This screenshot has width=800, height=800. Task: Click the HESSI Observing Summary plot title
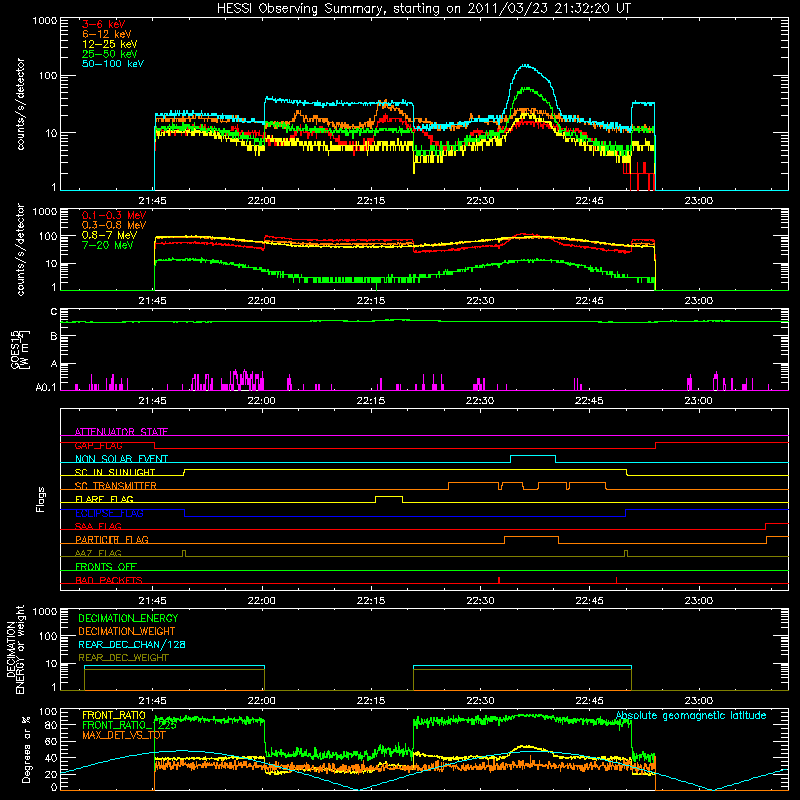pyautogui.click(x=423, y=9)
